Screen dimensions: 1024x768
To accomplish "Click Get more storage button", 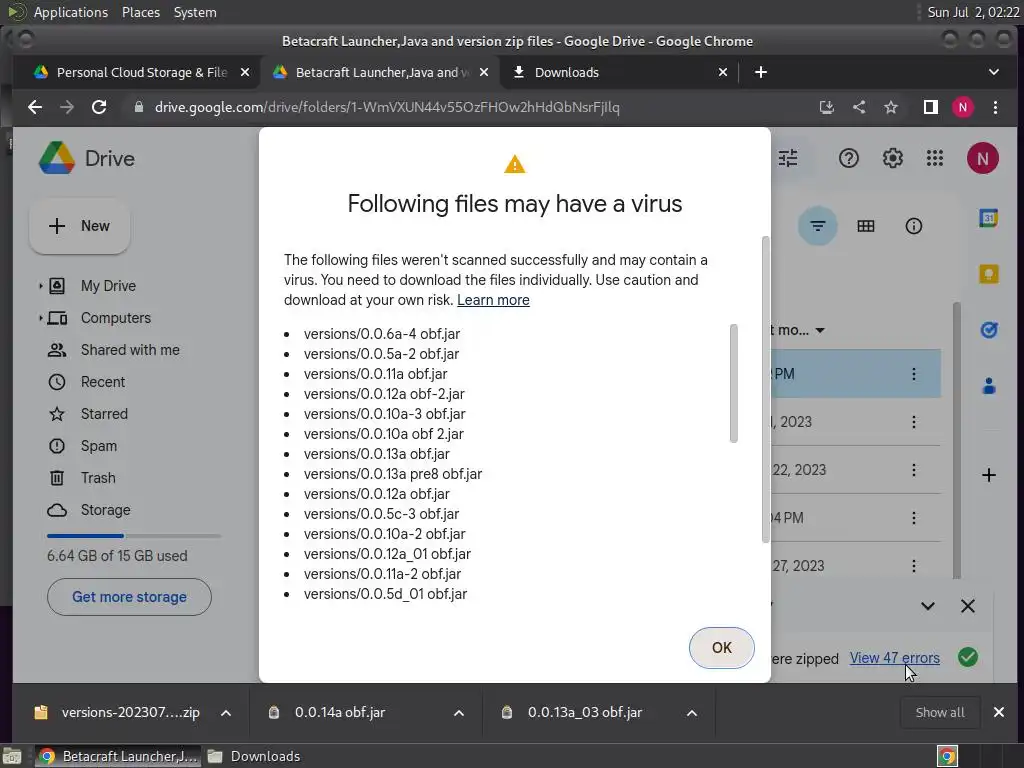I will pos(129,597).
